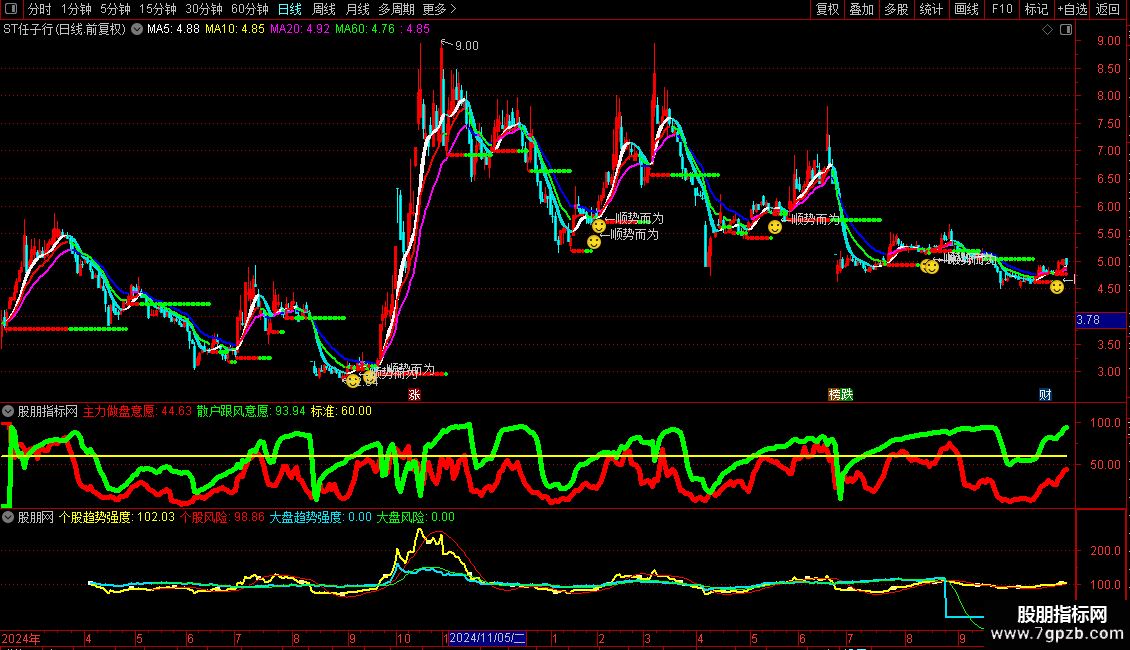Click the 3.78 price tag on the axis
The height and width of the screenshot is (650, 1130).
[1088, 320]
